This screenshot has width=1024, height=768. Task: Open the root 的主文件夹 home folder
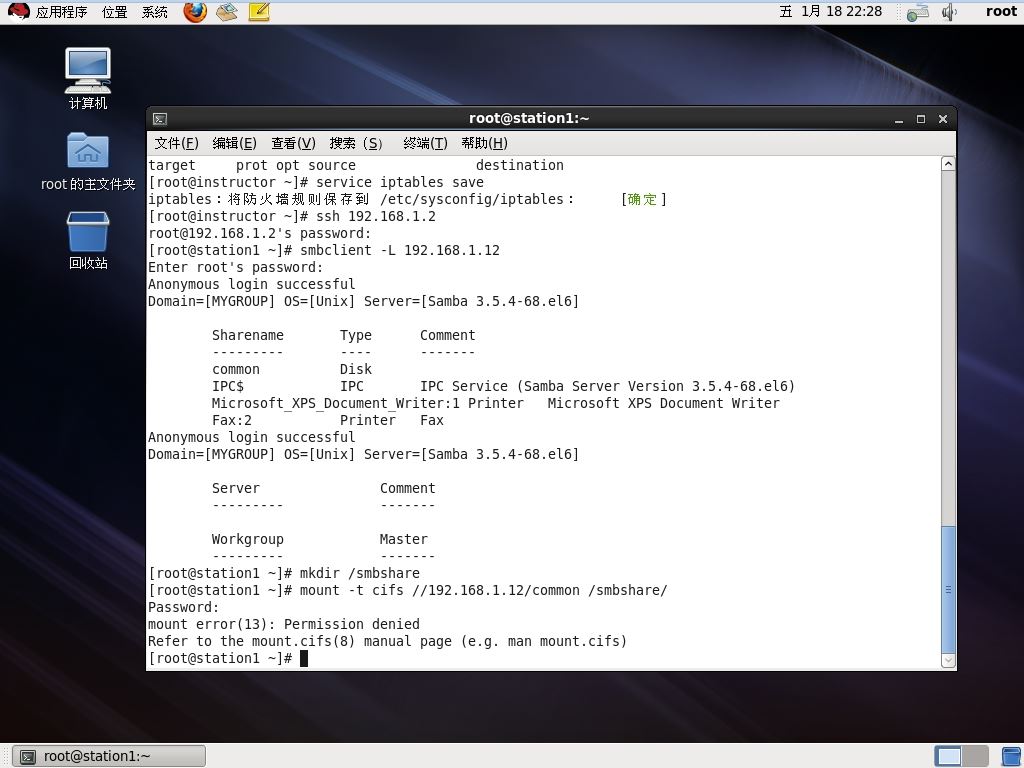[88, 162]
